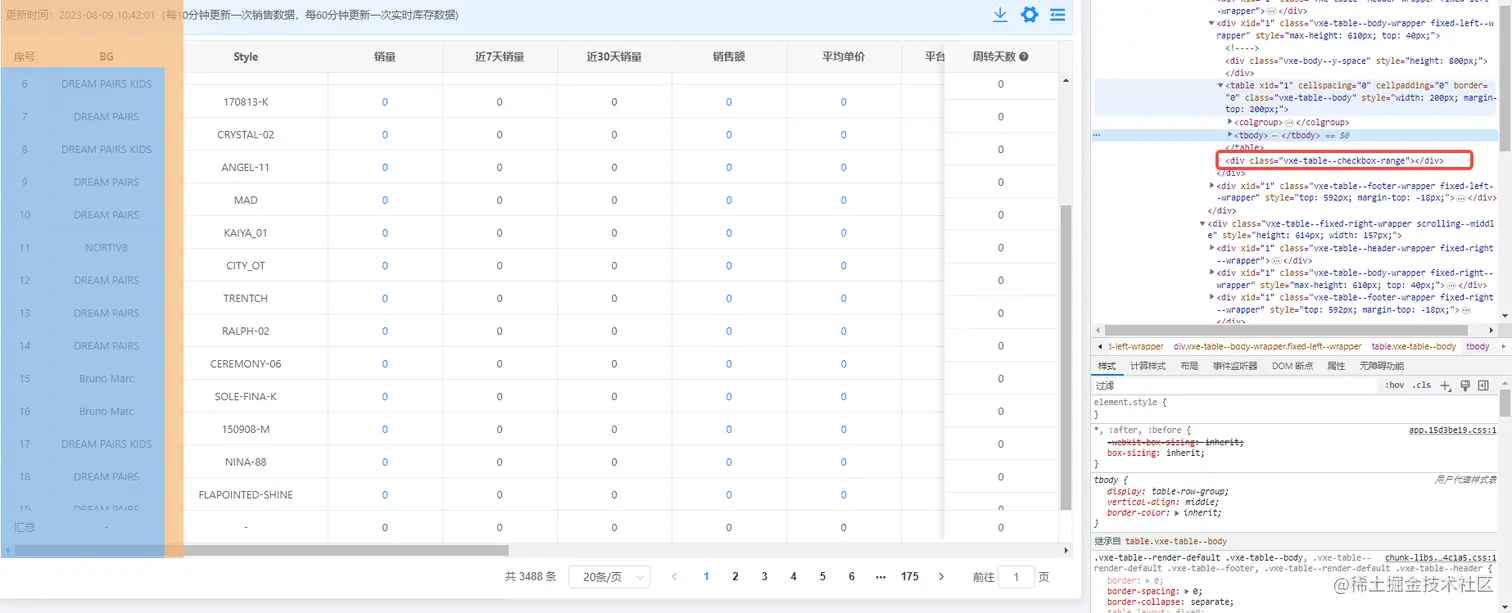Viewport: 1512px width, 613px height.
Task: Click the 前往 page number input field
Action: [x=1016, y=577]
